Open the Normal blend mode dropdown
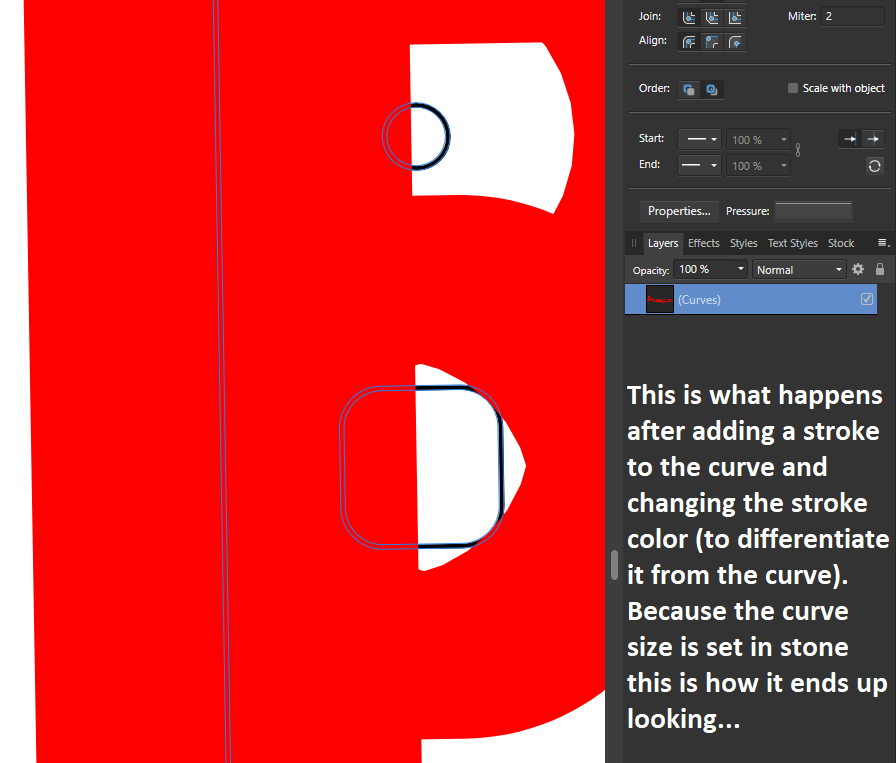This screenshot has width=896, height=763. [x=798, y=269]
